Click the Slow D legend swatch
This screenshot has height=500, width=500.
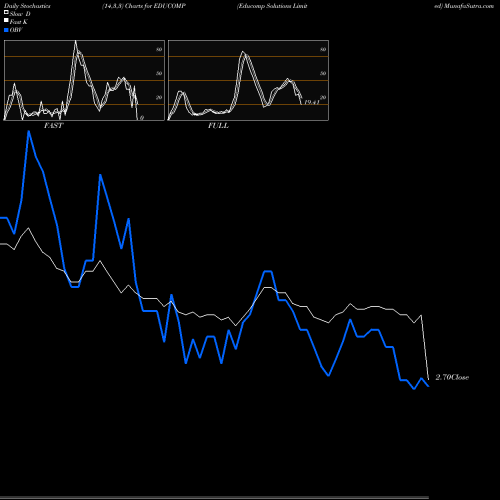point(6,12)
